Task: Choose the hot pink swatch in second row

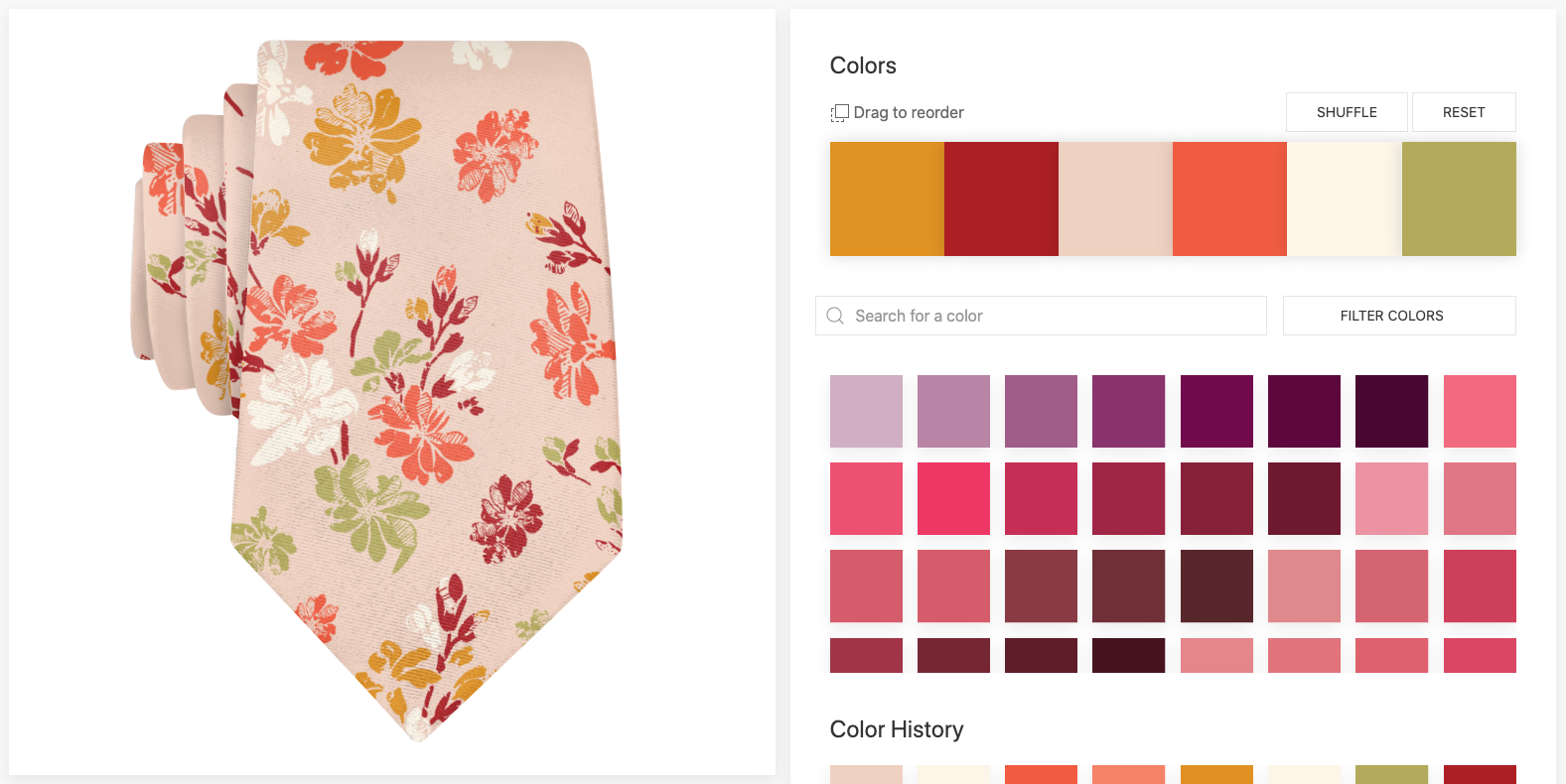Action: (x=953, y=498)
